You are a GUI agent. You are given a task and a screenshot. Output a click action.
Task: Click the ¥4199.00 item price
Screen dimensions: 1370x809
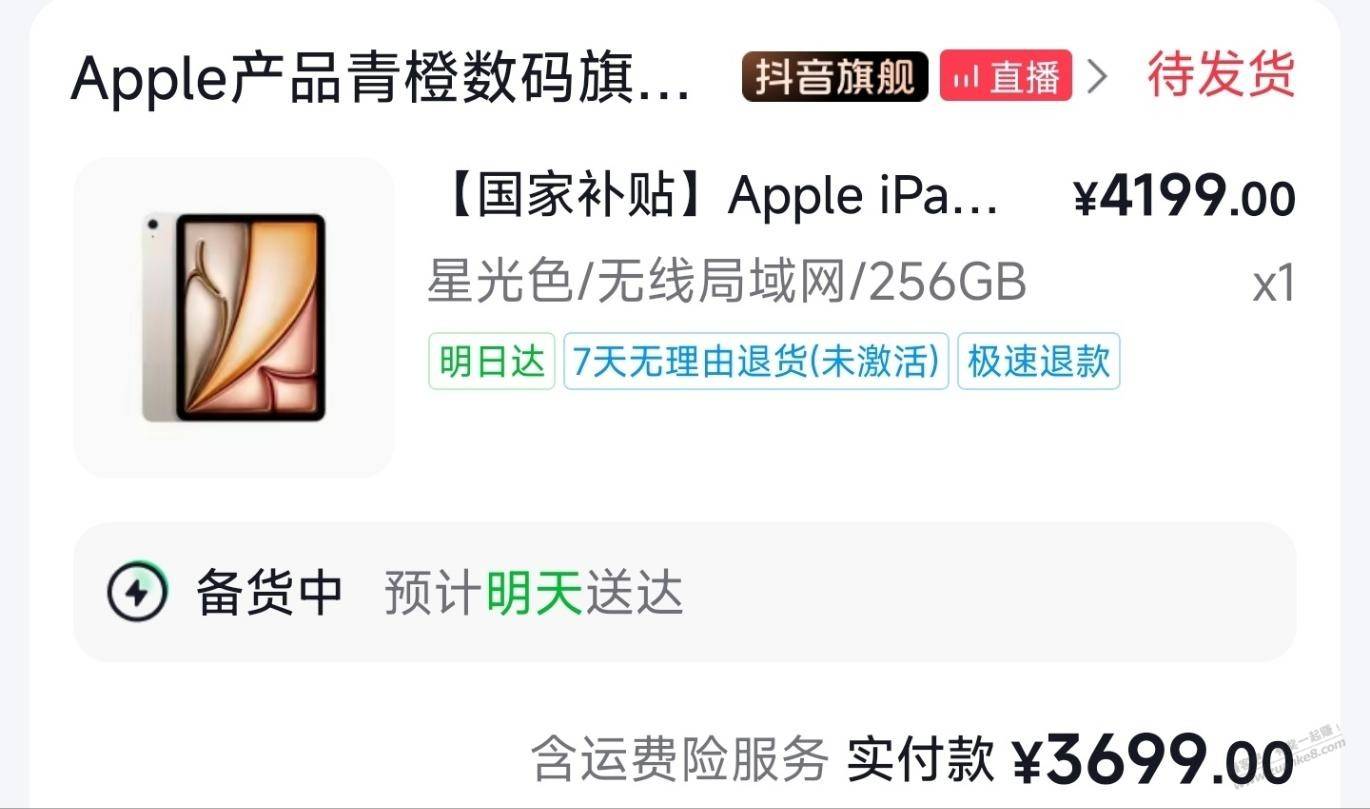[x=1185, y=198]
